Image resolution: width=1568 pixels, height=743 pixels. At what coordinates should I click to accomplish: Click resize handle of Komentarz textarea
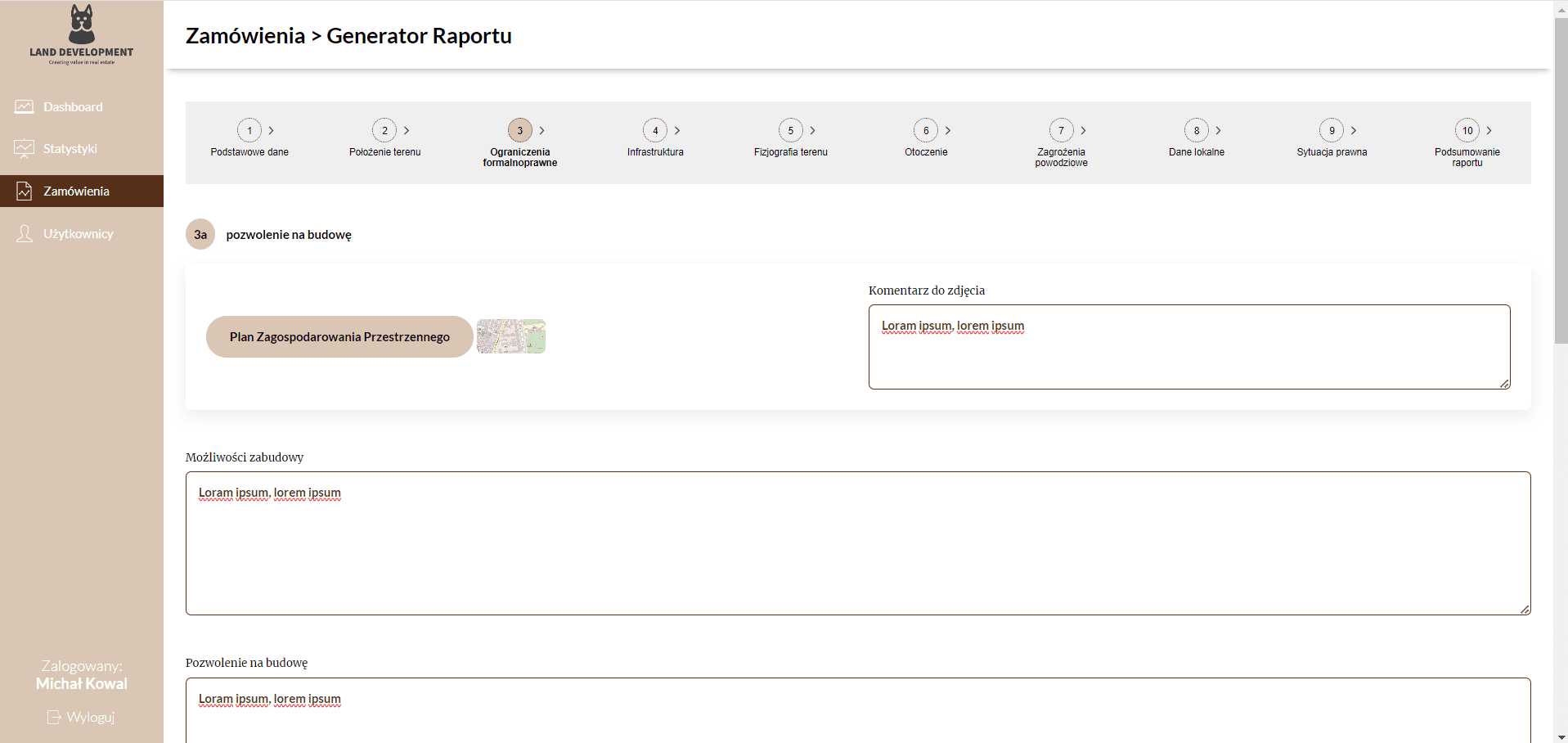coord(1505,384)
